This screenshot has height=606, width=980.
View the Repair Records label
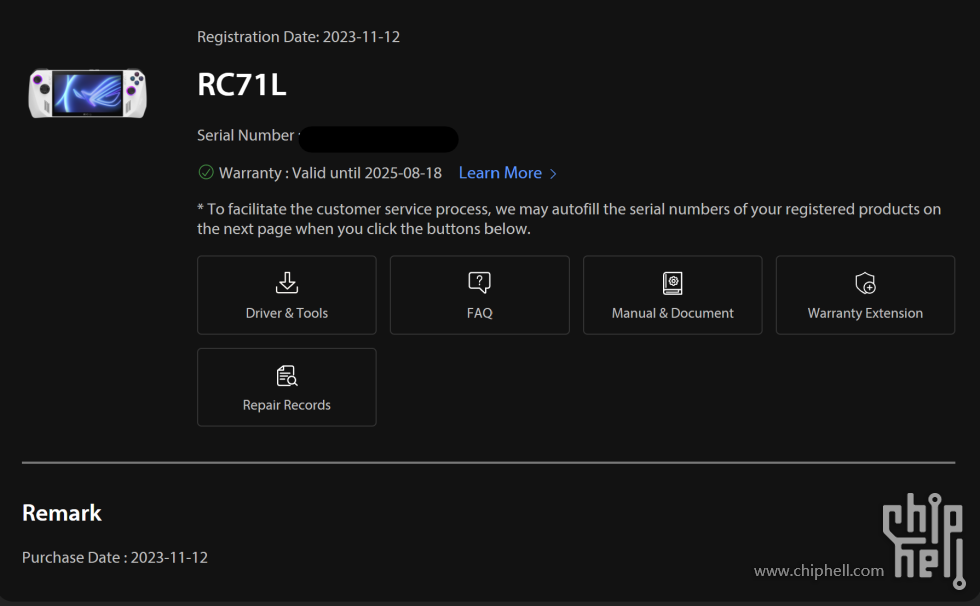(287, 405)
